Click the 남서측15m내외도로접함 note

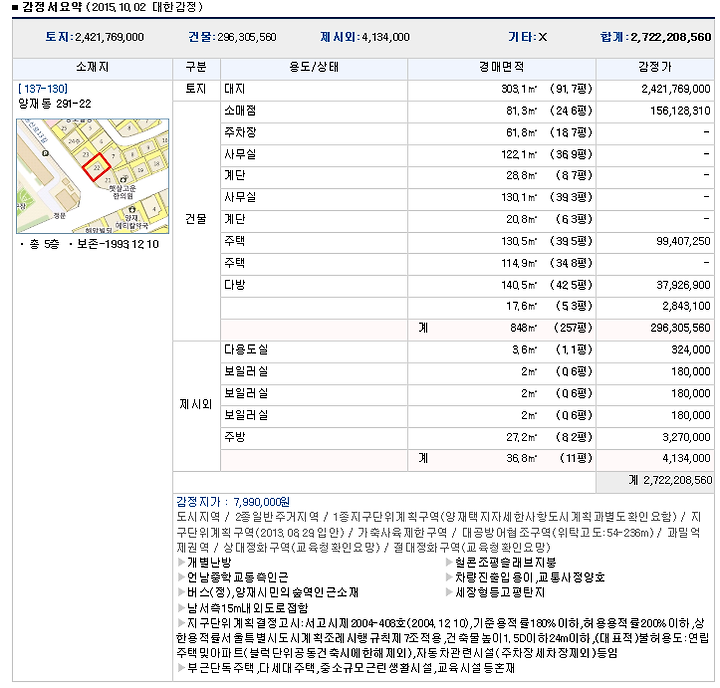click(248, 608)
